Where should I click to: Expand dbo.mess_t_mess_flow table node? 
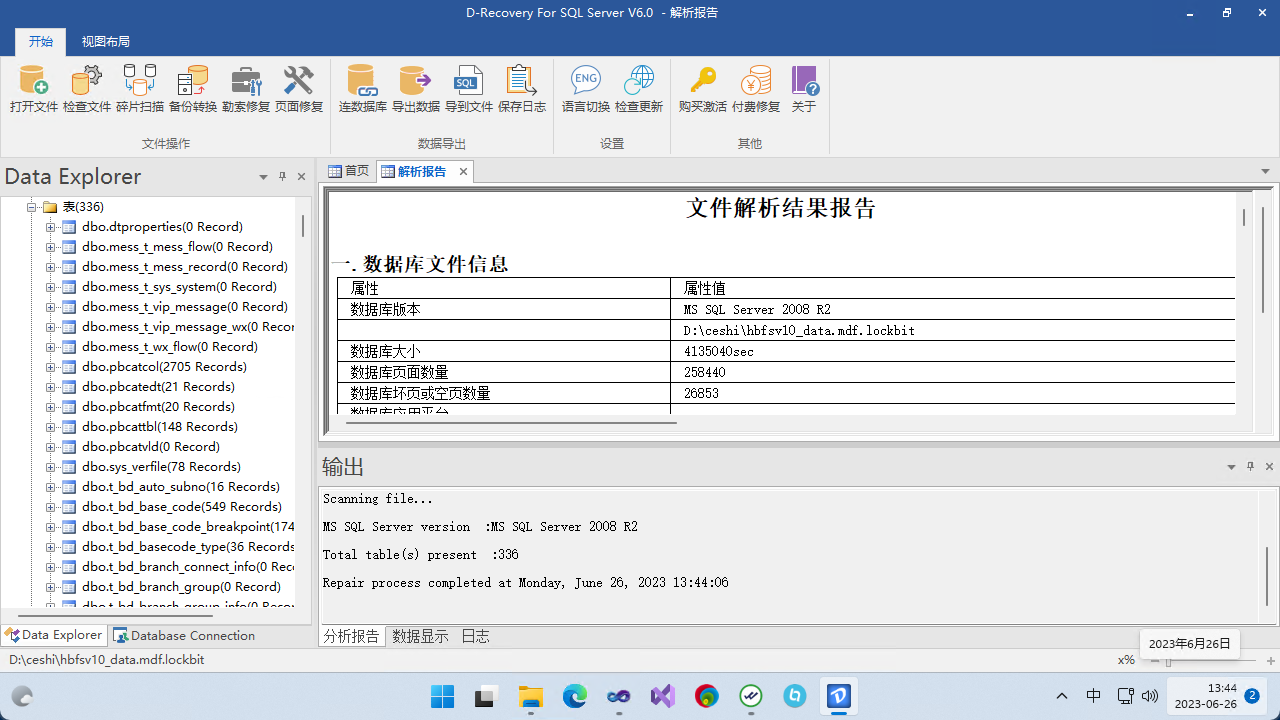point(51,247)
